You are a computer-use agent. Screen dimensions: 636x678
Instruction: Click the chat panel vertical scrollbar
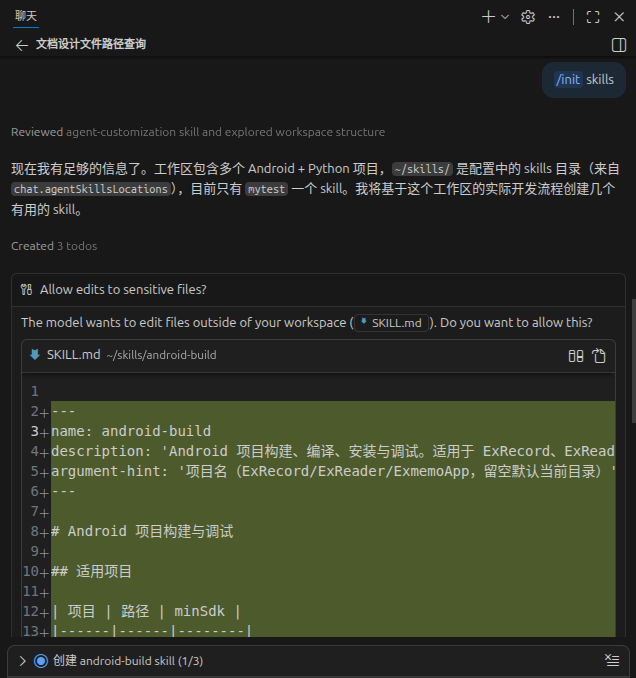[631, 400]
